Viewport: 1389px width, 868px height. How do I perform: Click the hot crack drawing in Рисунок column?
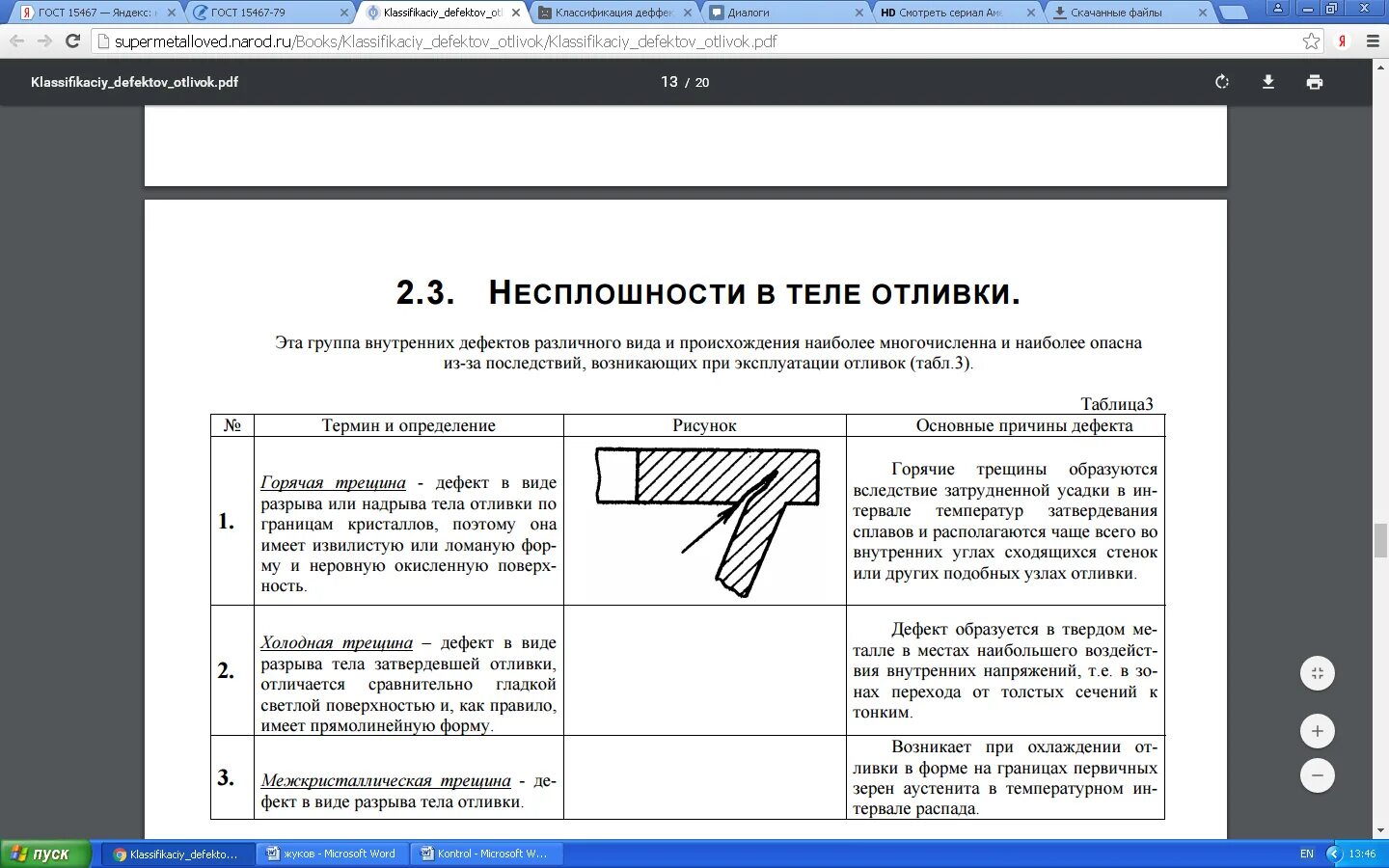coord(707,521)
